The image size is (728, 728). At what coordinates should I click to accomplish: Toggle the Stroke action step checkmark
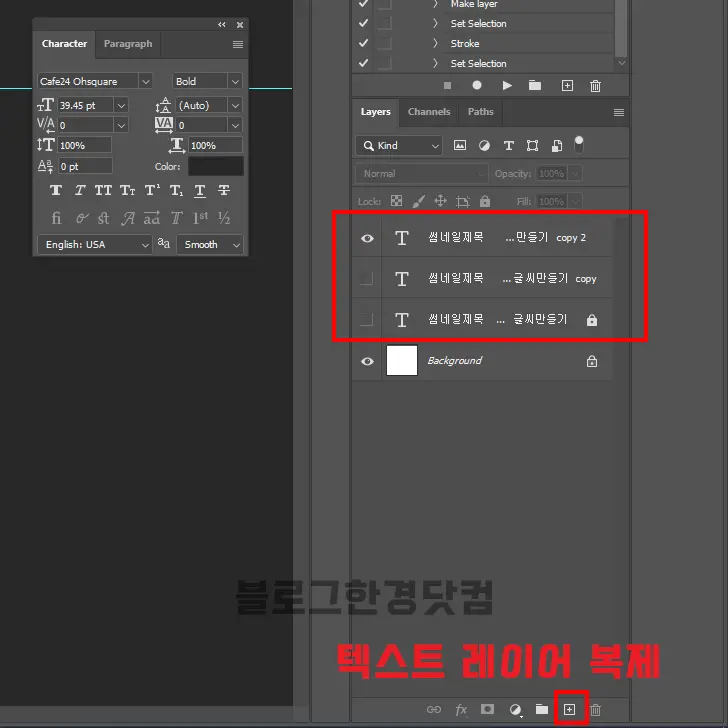click(364, 43)
